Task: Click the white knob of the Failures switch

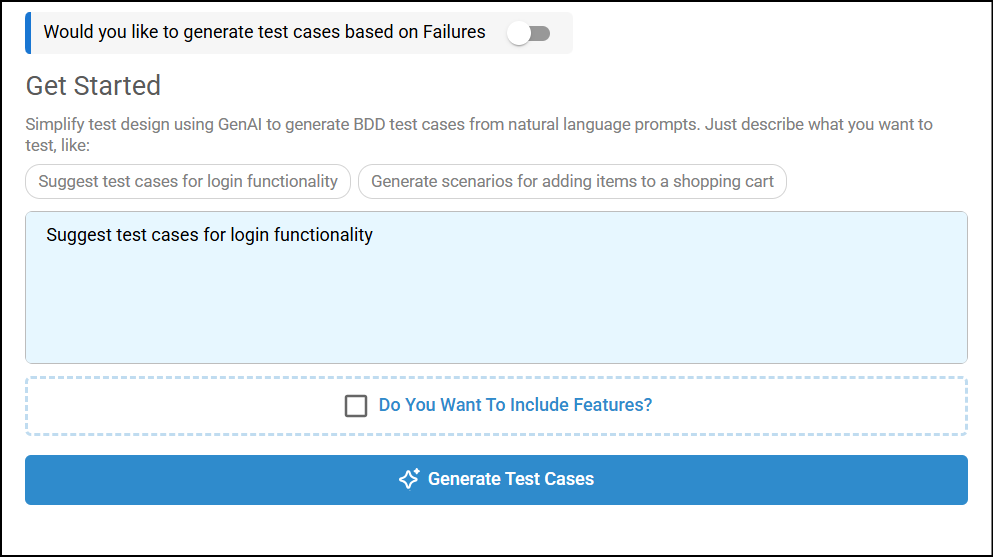Action: tap(518, 33)
